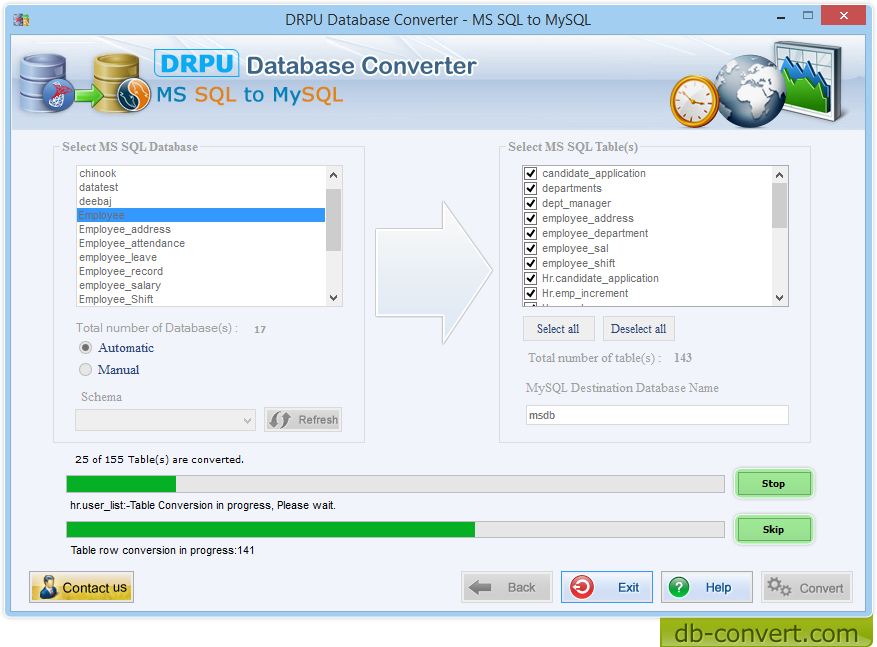The height and width of the screenshot is (647, 877).
Task: Click the app icon in title bar
Action: tap(21, 20)
